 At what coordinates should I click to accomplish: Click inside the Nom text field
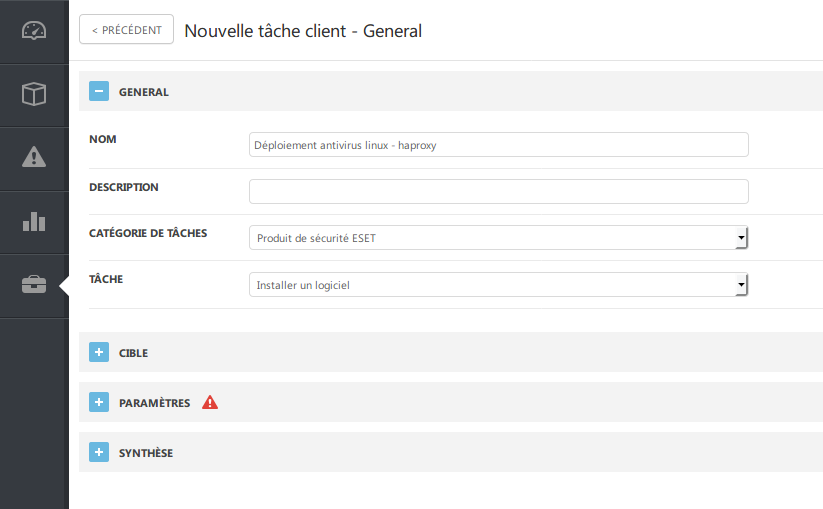point(498,145)
